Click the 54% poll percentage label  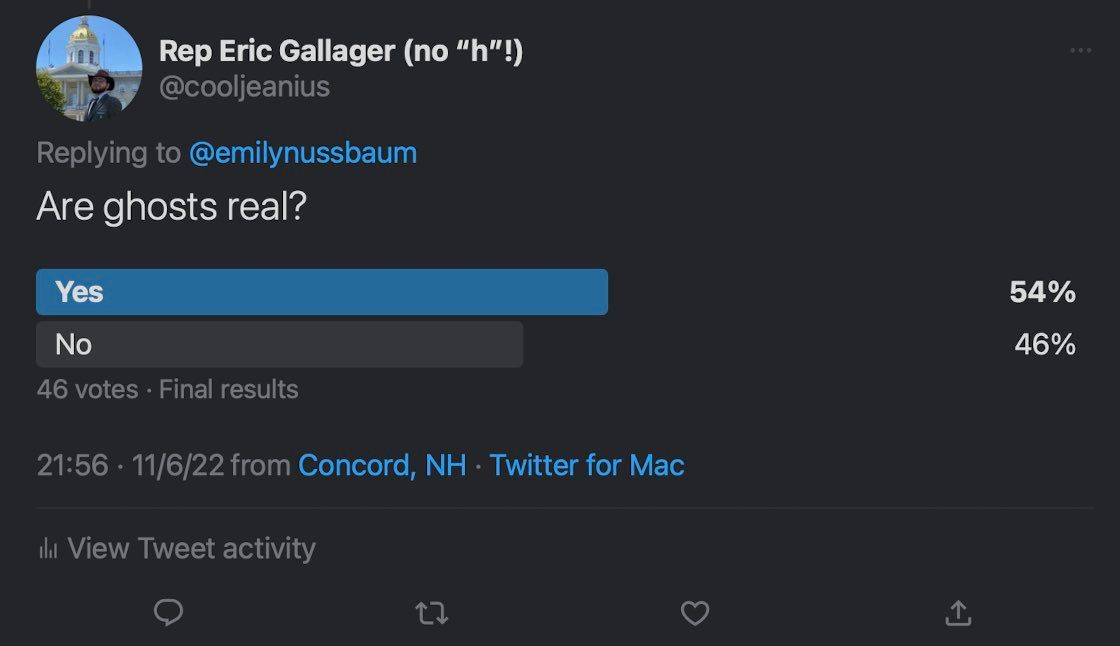tap(1042, 292)
